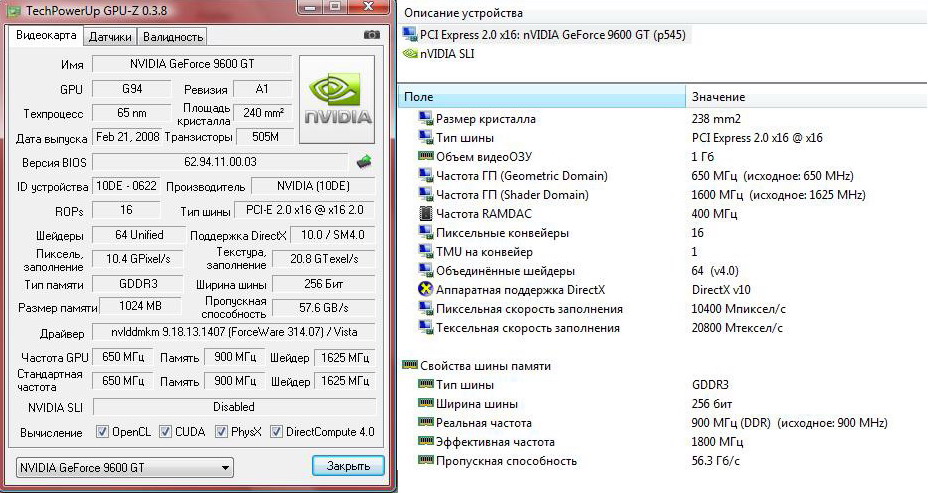Switch to the Валидность tab
This screenshot has height=493, width=928.
click(173, 37)
